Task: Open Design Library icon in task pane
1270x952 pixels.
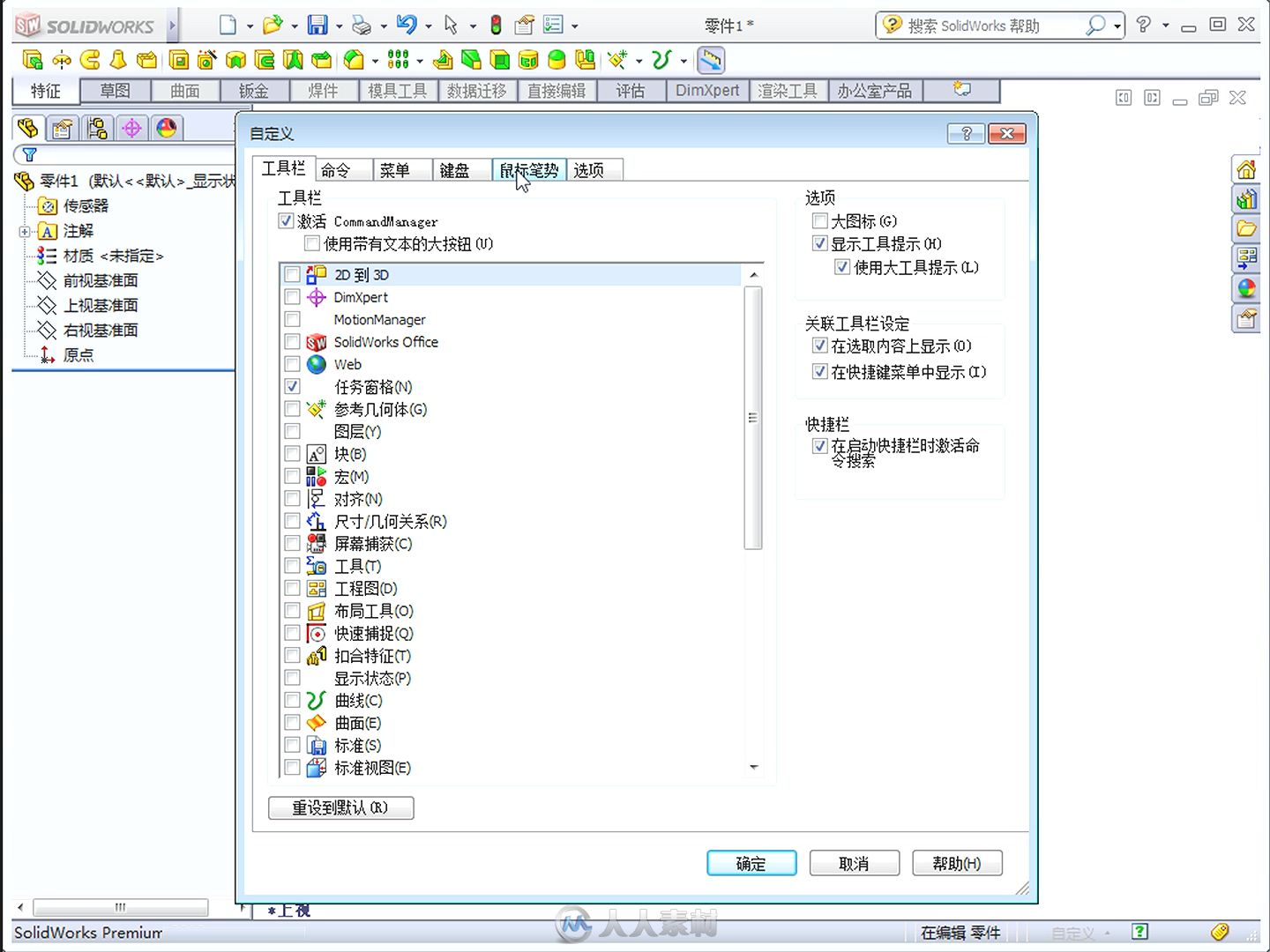Action: click(x=1246, y=199)
